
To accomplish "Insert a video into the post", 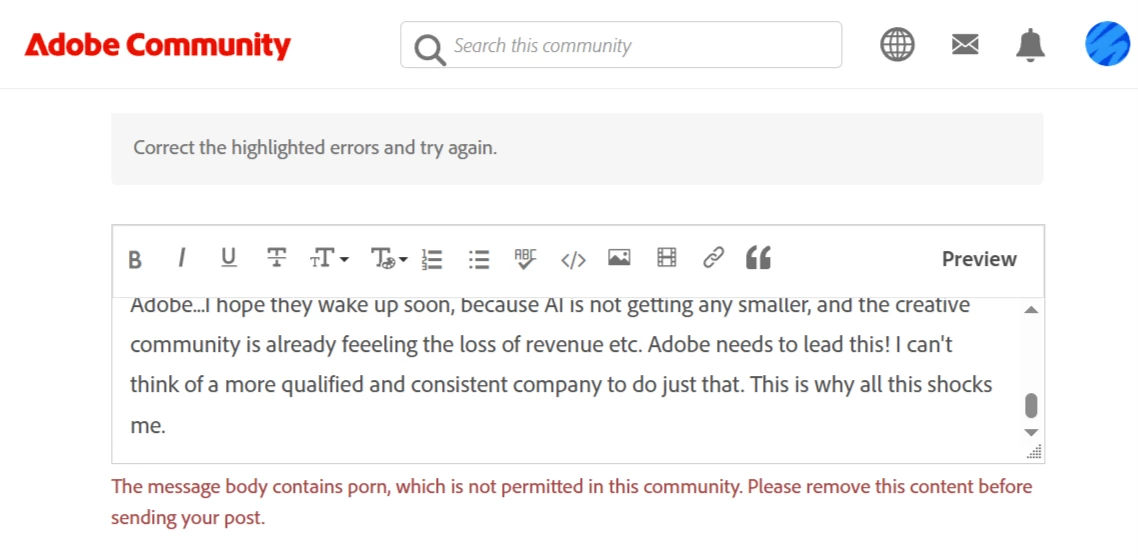I will point(666,257).
